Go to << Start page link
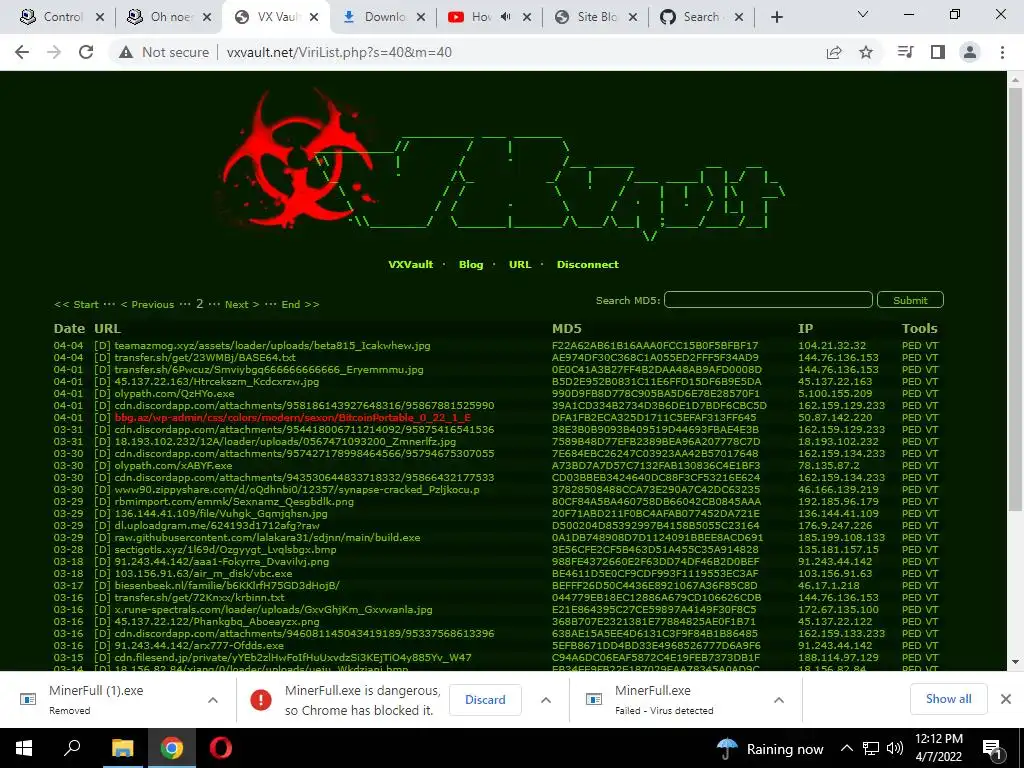1024x768 pixels. (76, 304)
